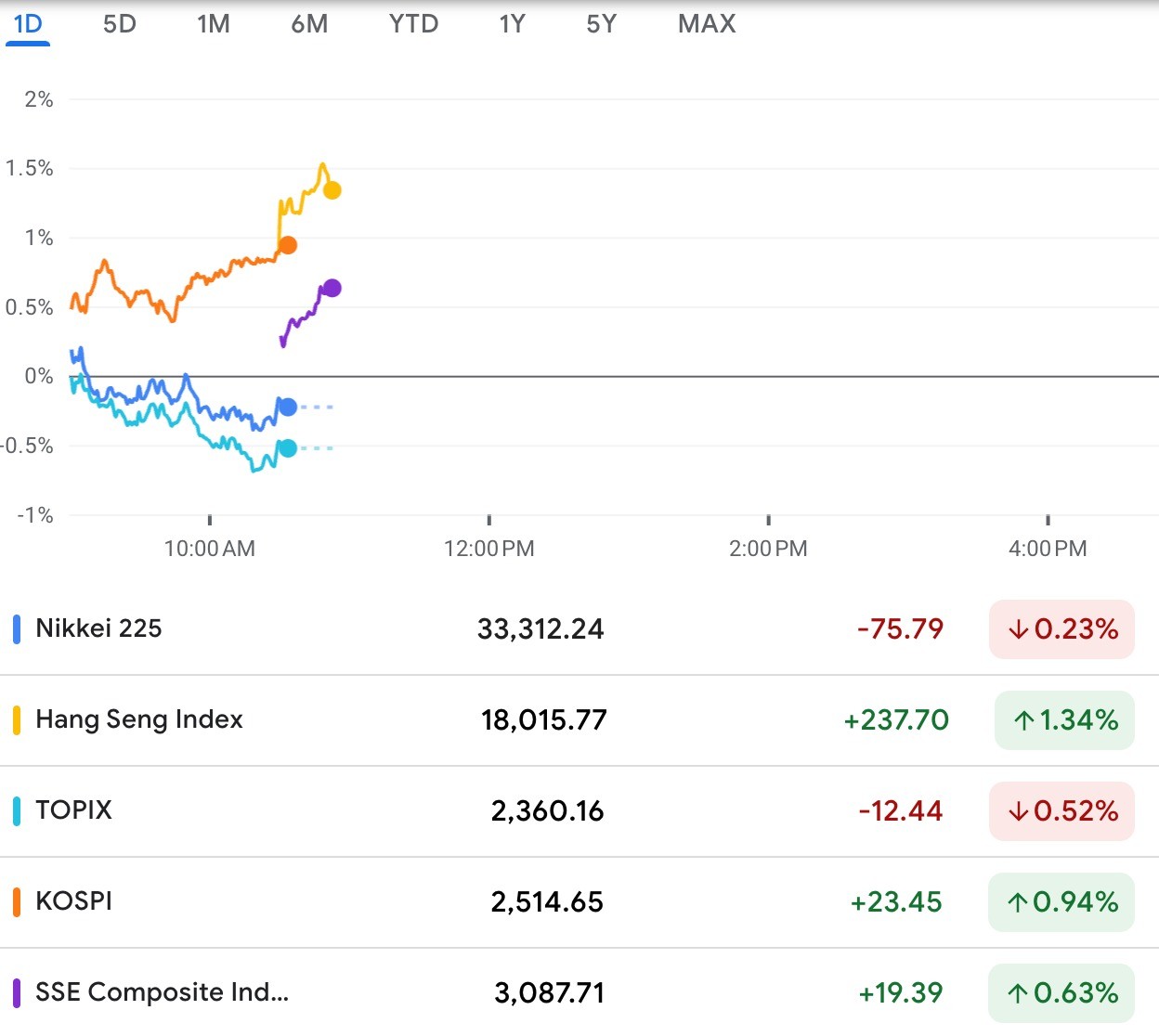
Task: Select the YTD range tab
Action: click(x=413, y=24)
